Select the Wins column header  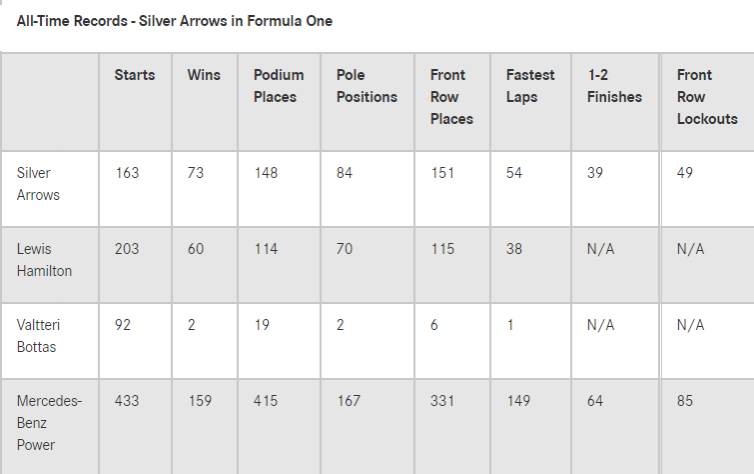pos(204,75)
